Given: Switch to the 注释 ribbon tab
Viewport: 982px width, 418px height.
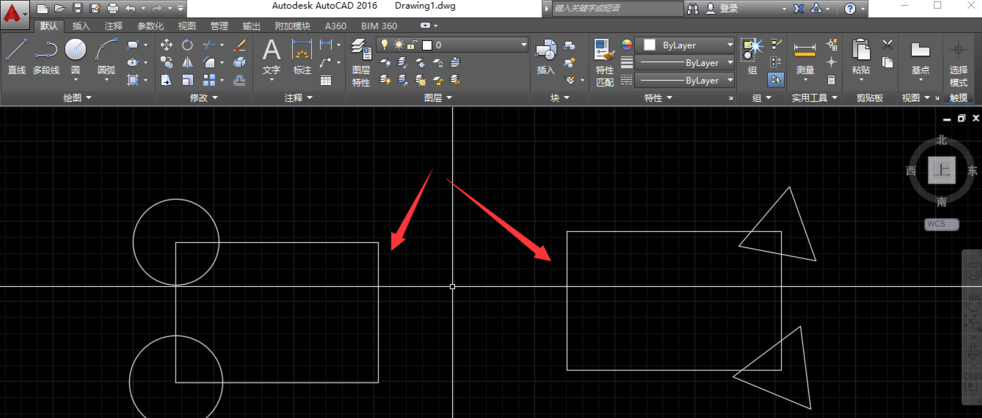Looking at the screenshot, I should click(113, 26).
